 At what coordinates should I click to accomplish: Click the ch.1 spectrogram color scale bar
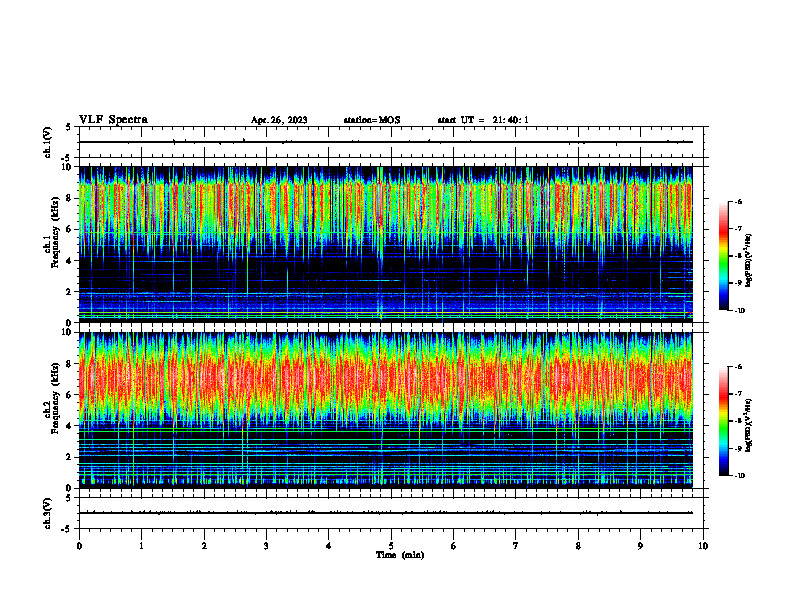click(x=724, y=256)
